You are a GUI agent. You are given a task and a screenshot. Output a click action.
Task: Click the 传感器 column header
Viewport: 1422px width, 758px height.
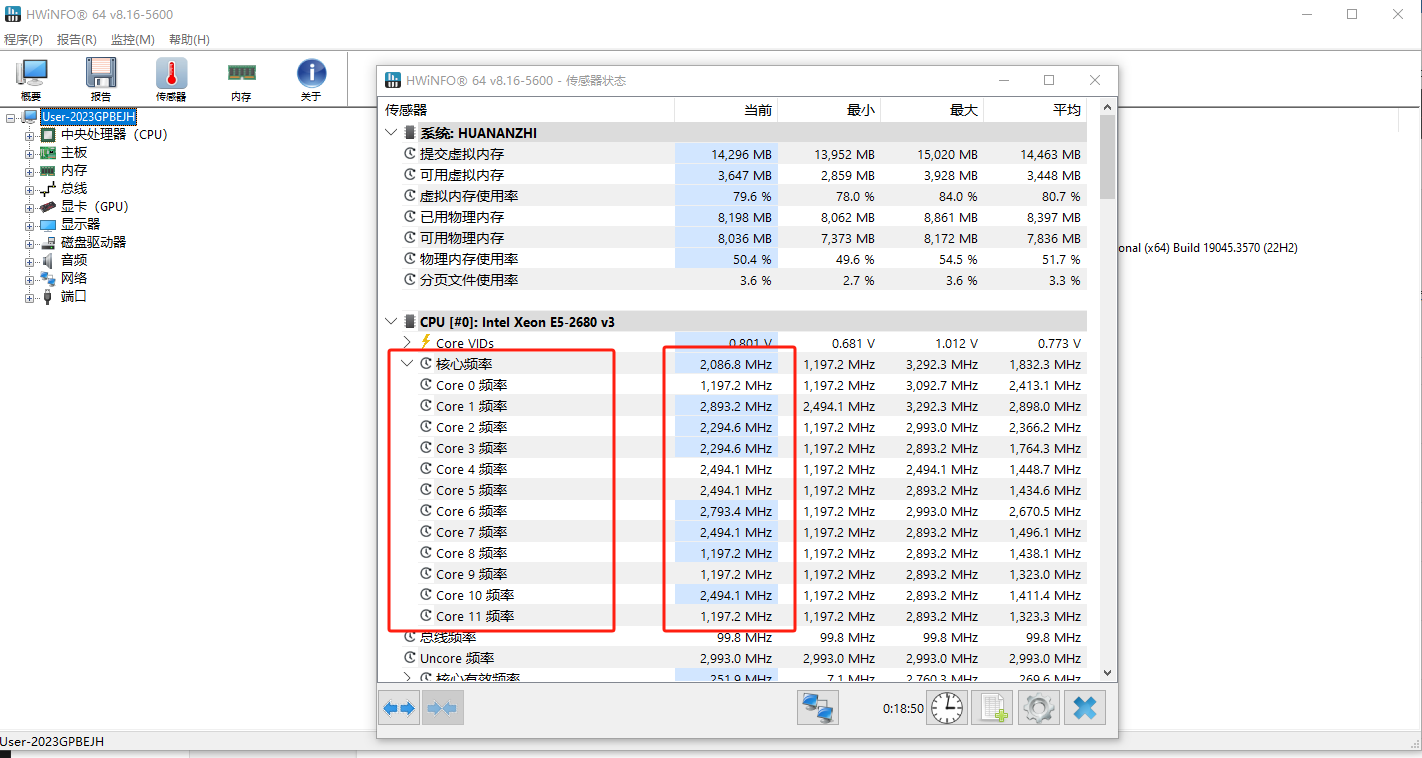pos(526,110)
